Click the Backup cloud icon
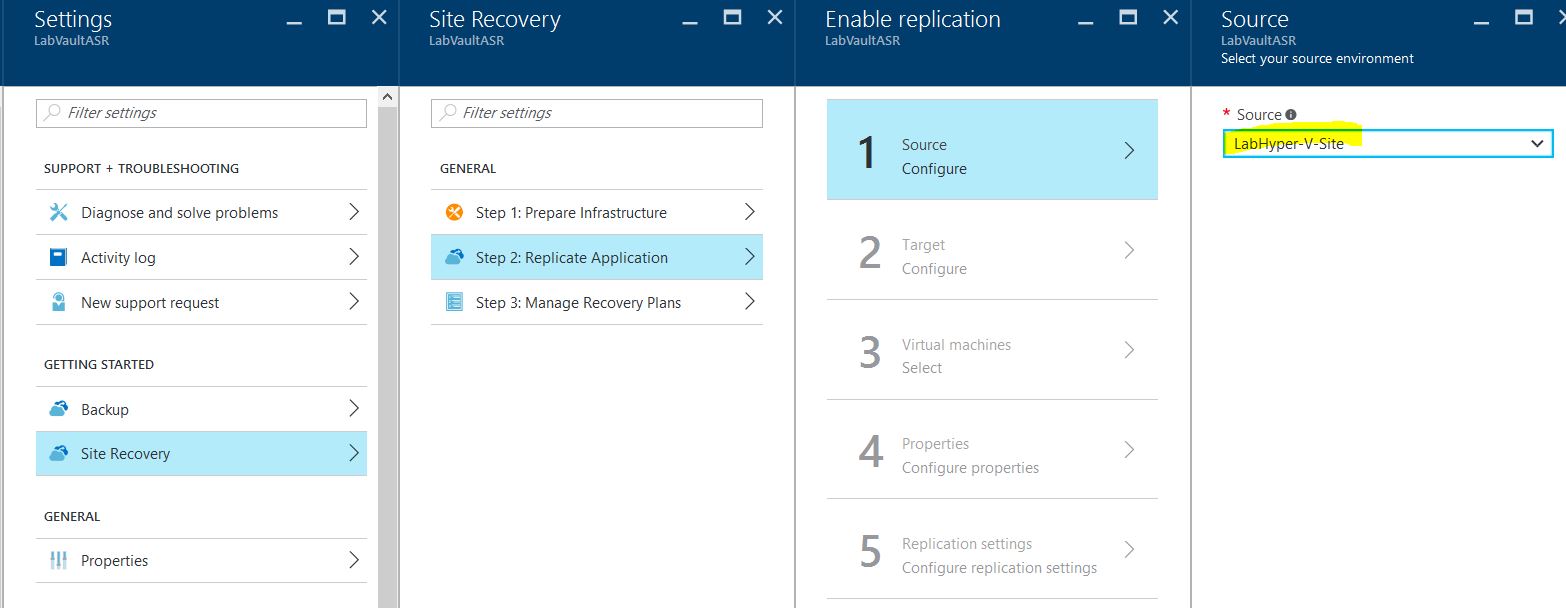 [x=58, y=409]
